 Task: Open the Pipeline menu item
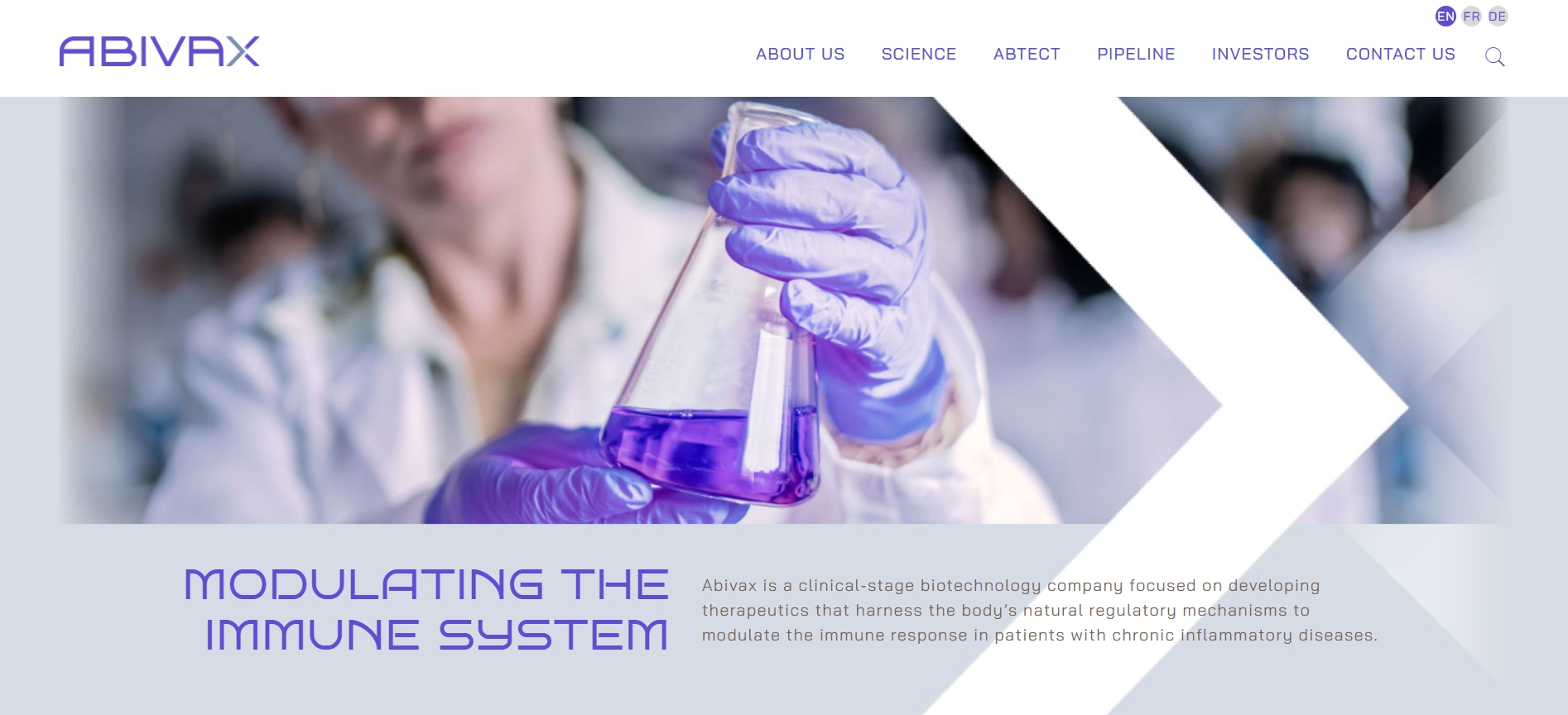(1136, 55)
